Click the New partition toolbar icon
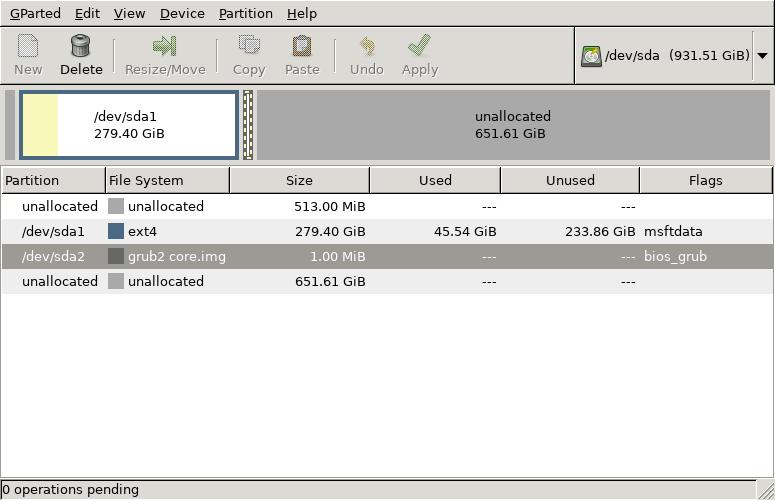Image resolution: width=775 pixels, height=500 pixels. (x=28, y=46)
